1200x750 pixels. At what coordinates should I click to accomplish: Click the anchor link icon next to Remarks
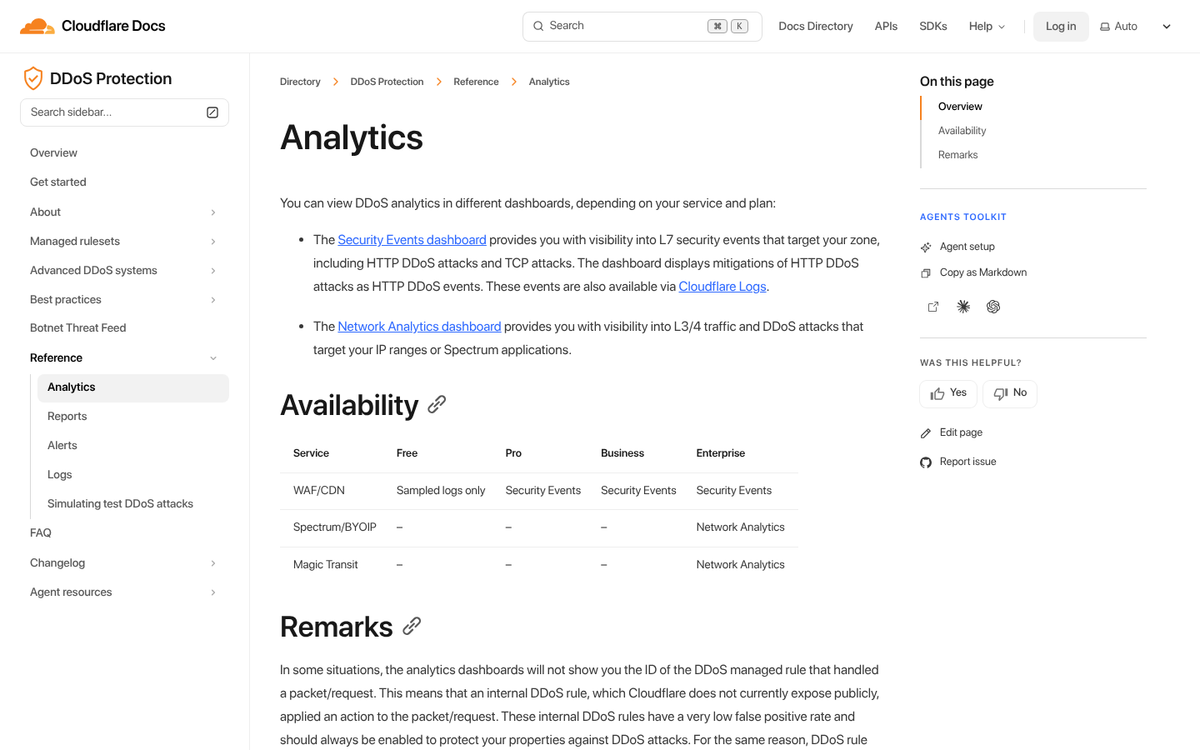click(412, 627)
